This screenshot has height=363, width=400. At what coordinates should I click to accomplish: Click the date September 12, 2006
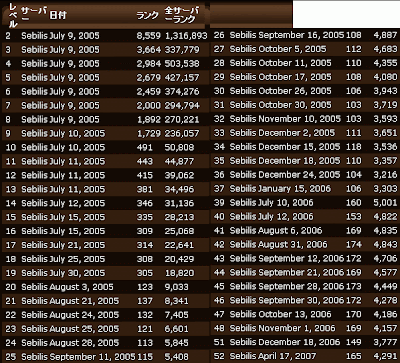(301, 258)
